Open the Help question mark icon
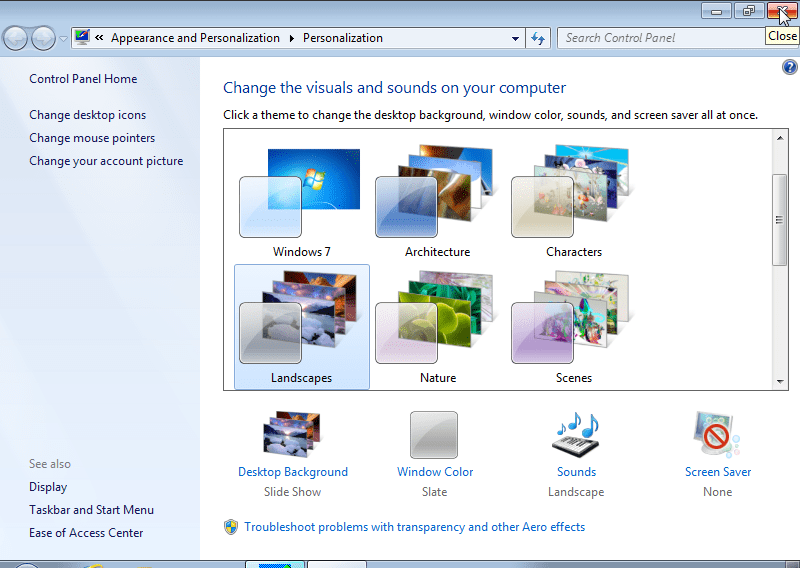 [x=789, y=67]
